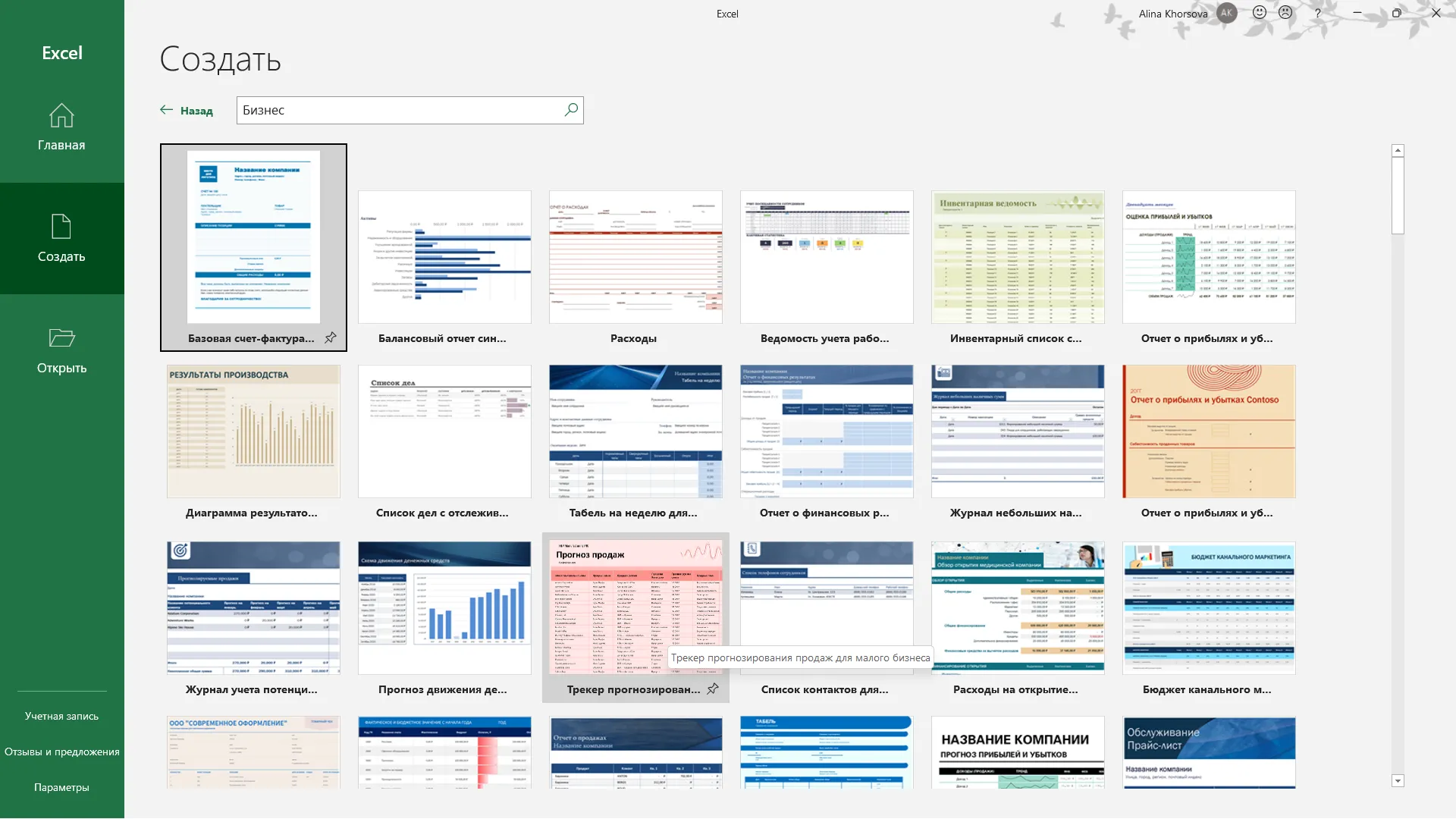Viewport: 1456px width, 819px height.
Task: Open Отчет о финансовых р... template
Action: [x=827, y=431]
